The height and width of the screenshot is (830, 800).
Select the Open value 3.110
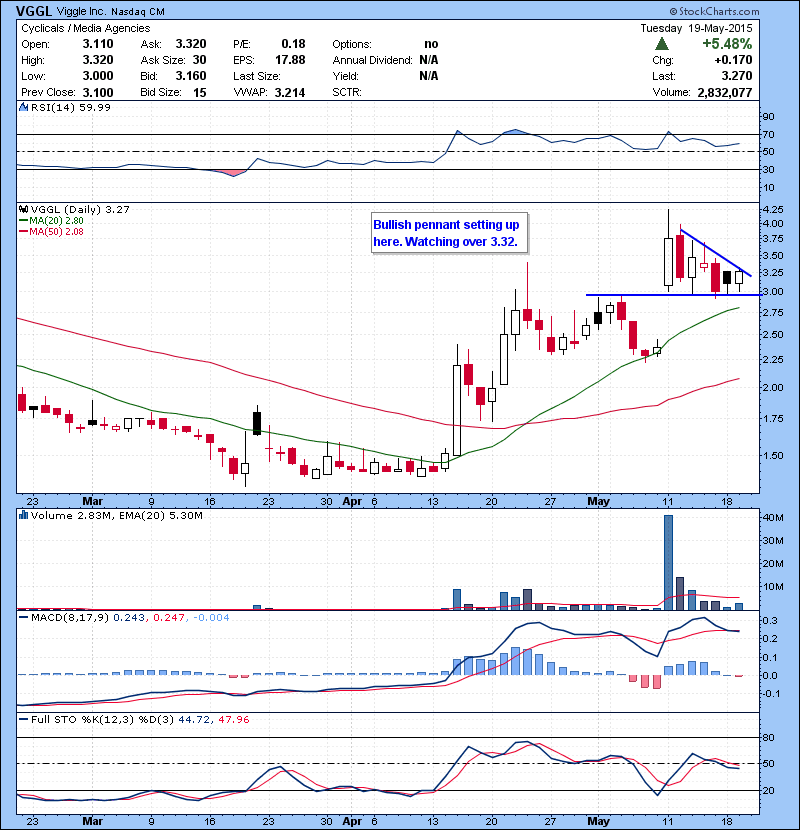point(98,44)
